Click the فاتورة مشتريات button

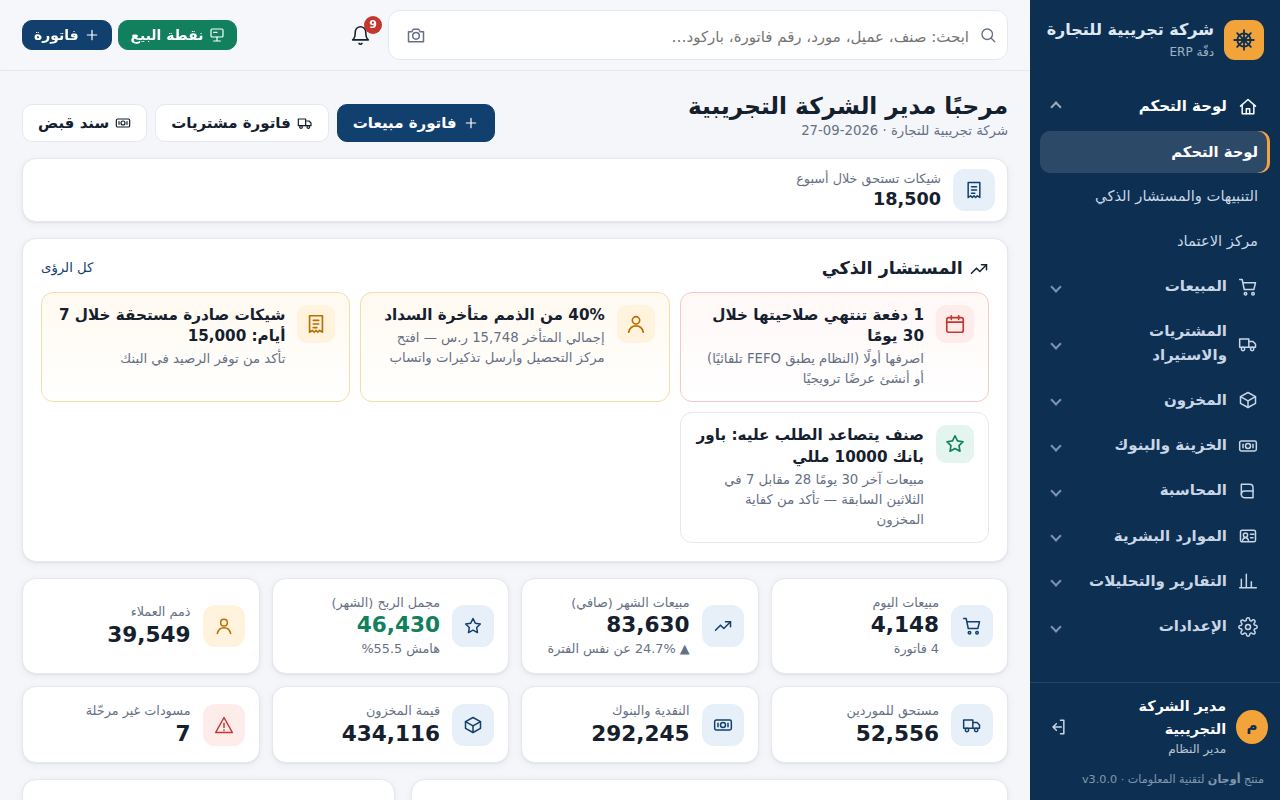242,123
